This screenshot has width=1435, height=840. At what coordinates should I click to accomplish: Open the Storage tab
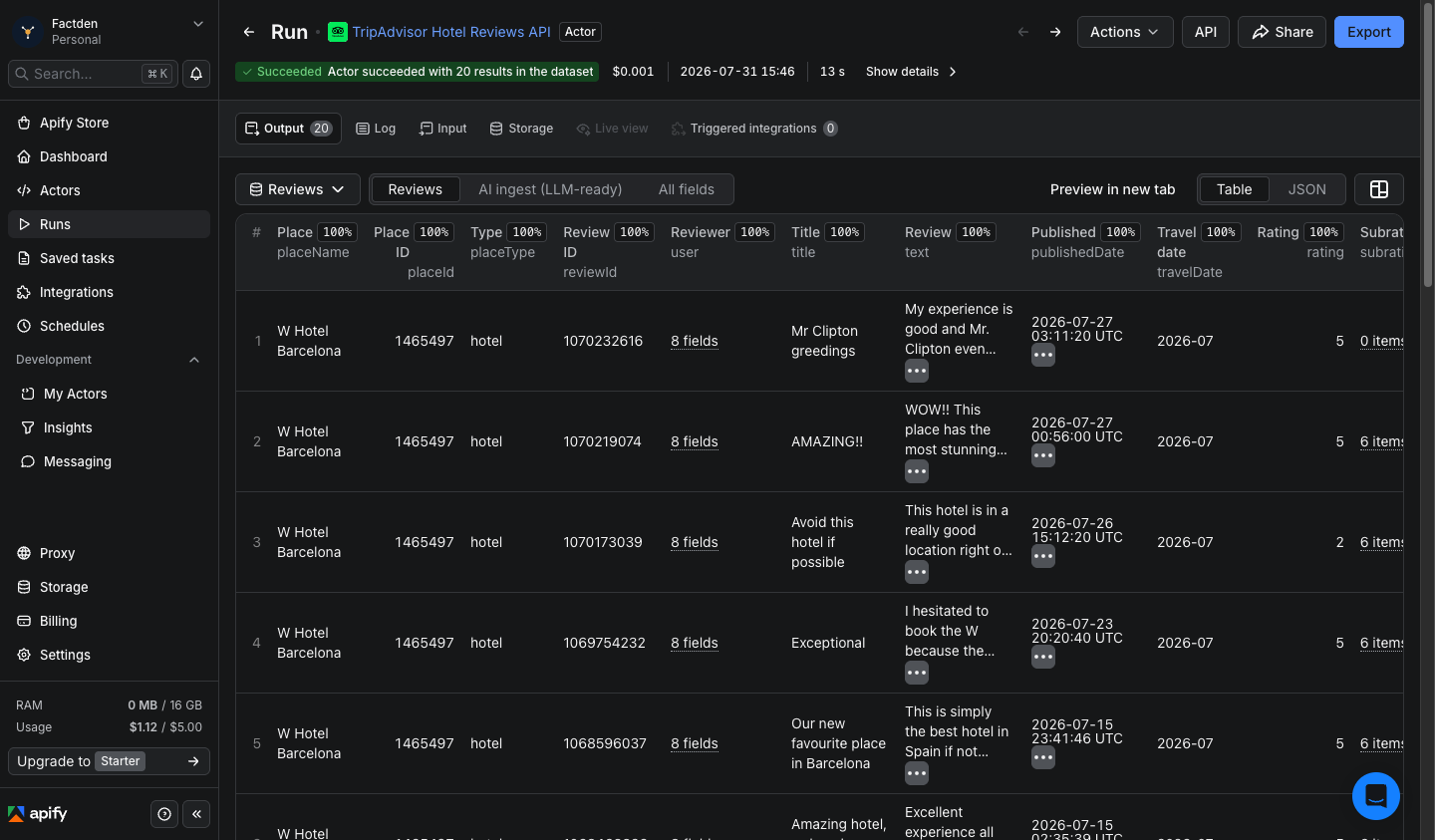521,129
